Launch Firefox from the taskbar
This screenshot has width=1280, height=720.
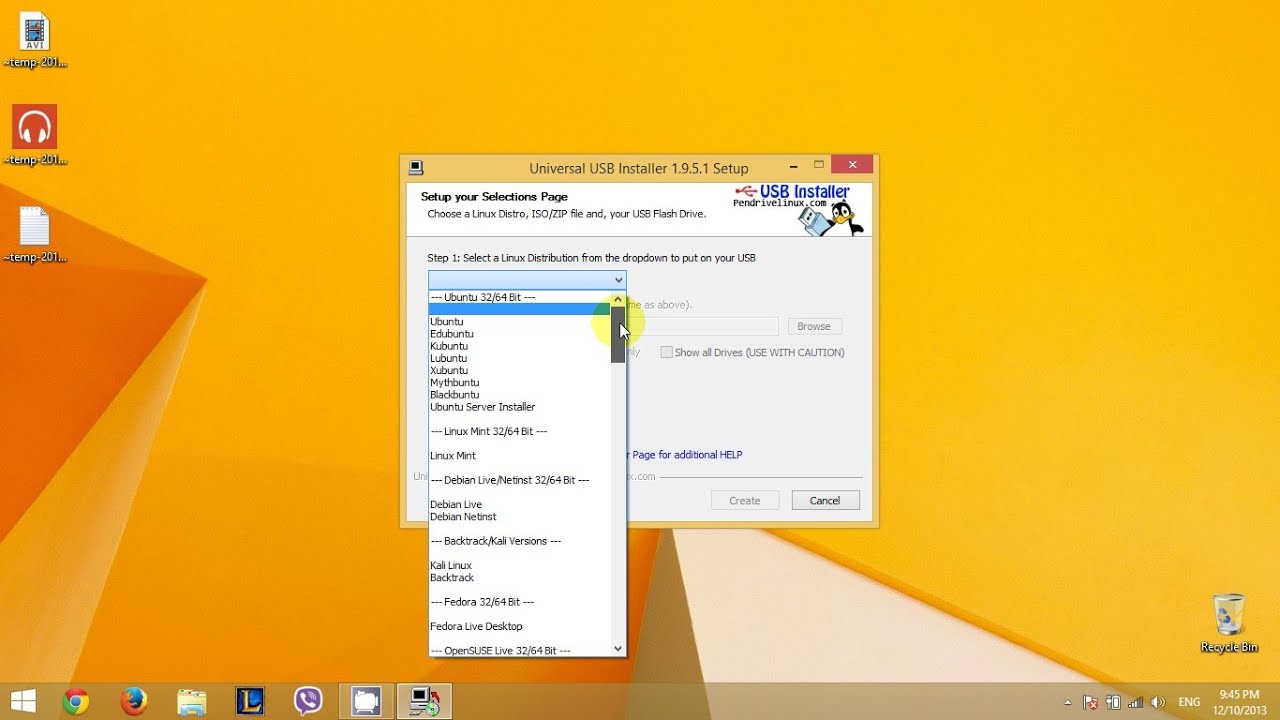(133, 701)
